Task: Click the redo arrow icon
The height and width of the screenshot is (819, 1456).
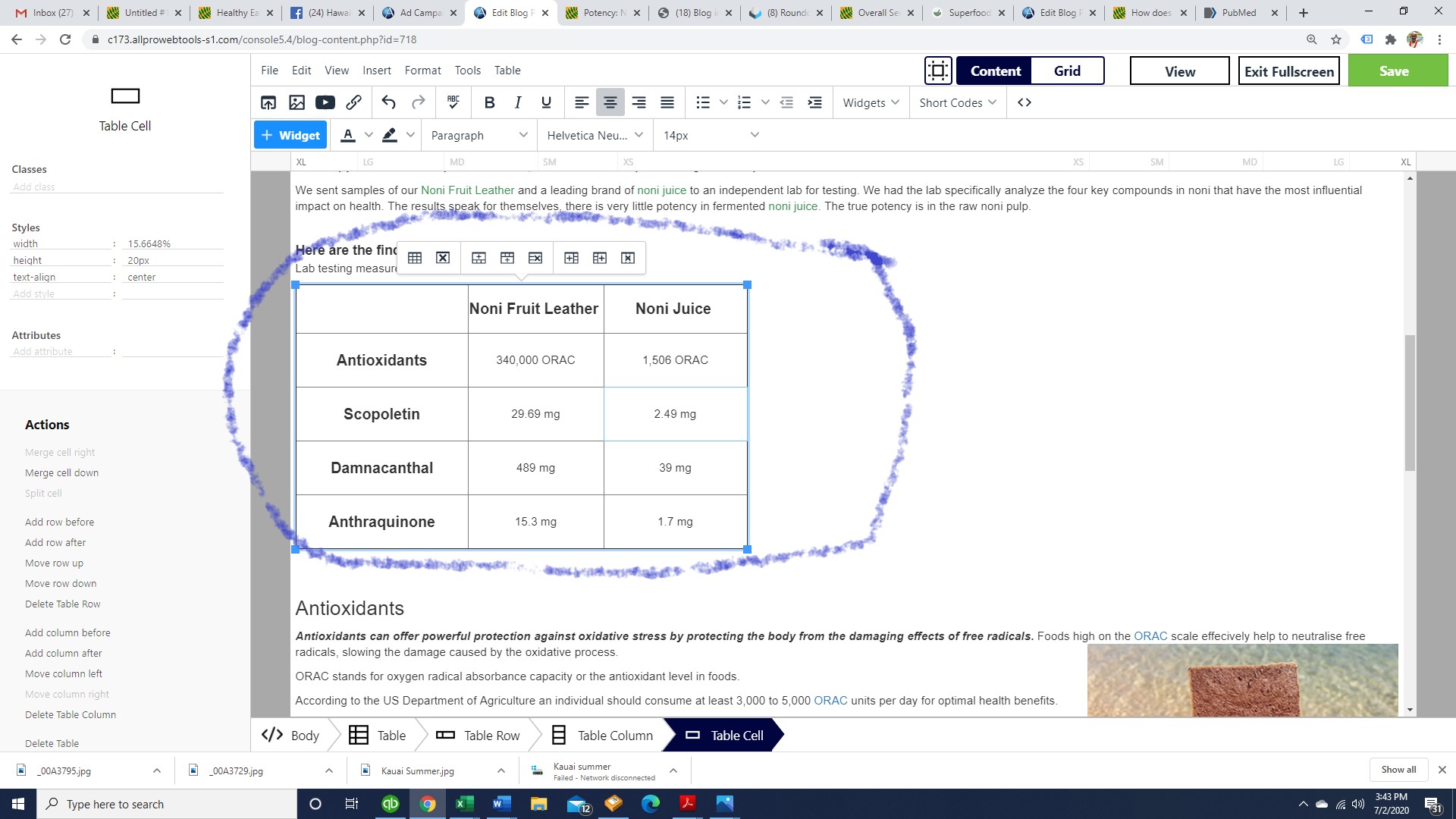Action: point(418,102)
